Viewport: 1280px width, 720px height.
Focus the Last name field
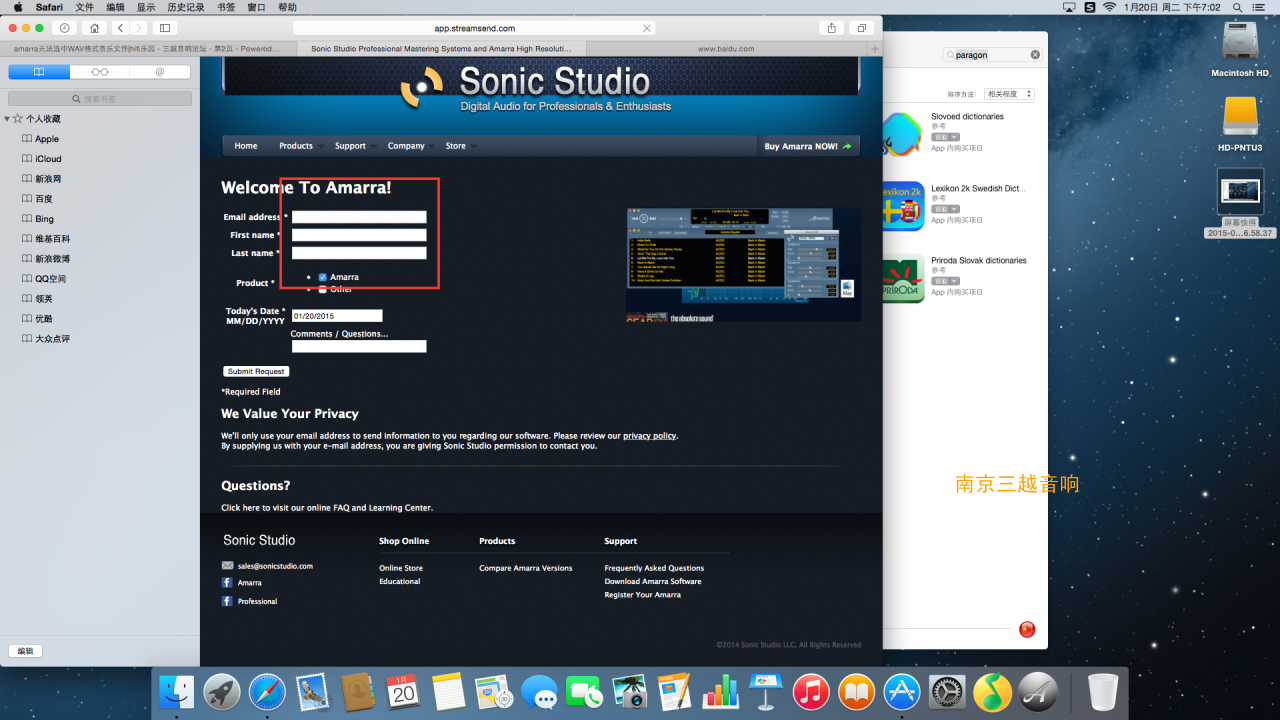[x=359, y=253]
